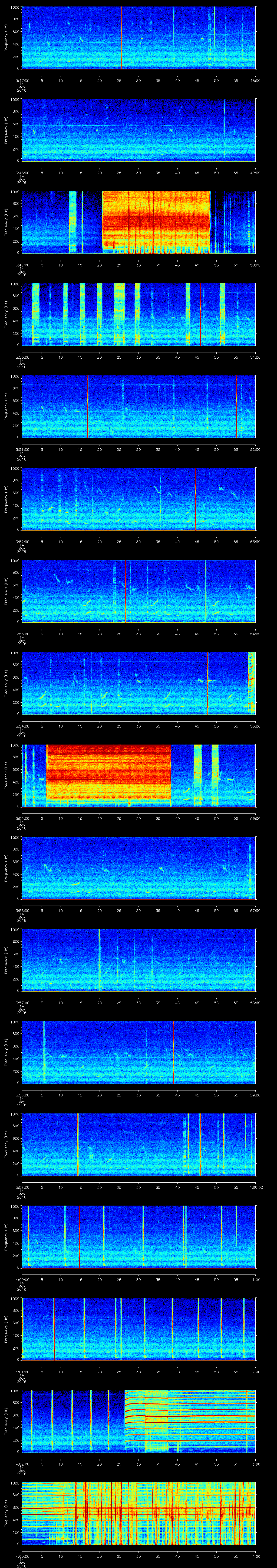Select the spectrogram panel starting at 4:03:00
The height and width of the screenshot is (1568, 277).
[x=139, y=1514]
